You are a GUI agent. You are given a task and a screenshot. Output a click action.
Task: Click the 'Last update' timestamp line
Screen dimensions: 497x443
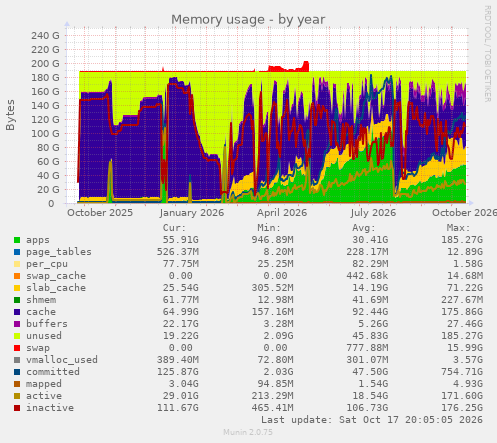tap(372, 420)
